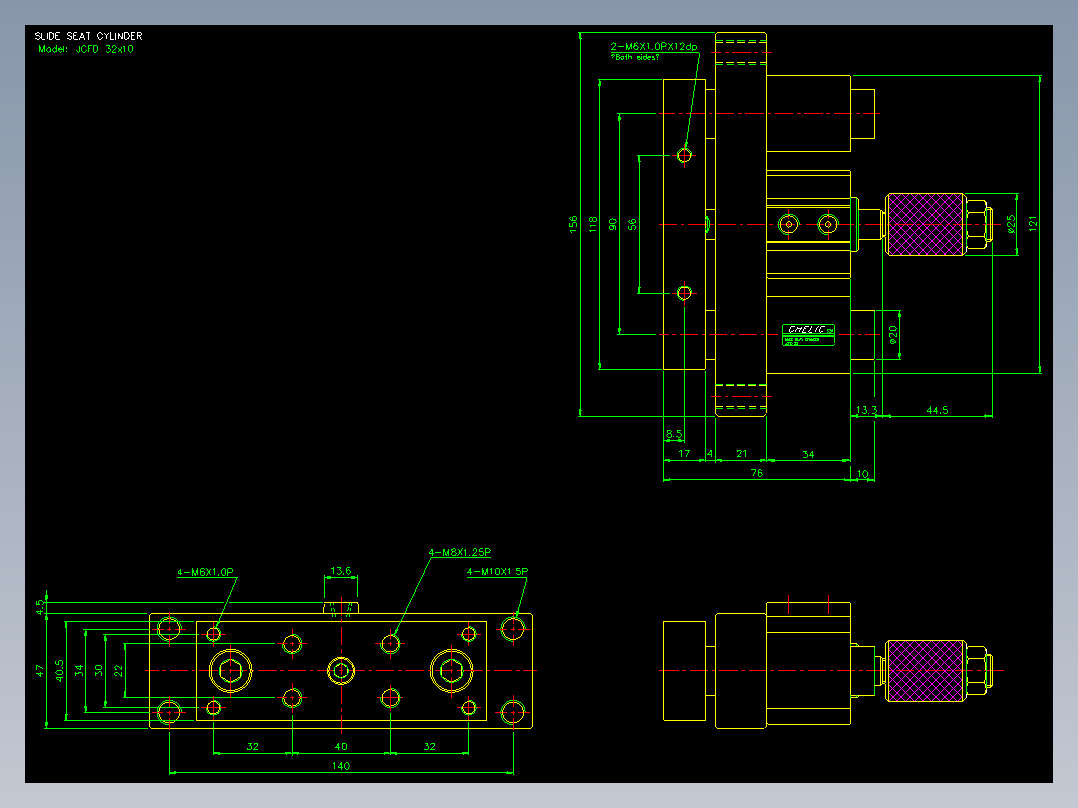Image resolution: width=1078 pixels, height=808 pixels.
Task: Click the 13.6 dimension value
Action: tap(341, 571)
